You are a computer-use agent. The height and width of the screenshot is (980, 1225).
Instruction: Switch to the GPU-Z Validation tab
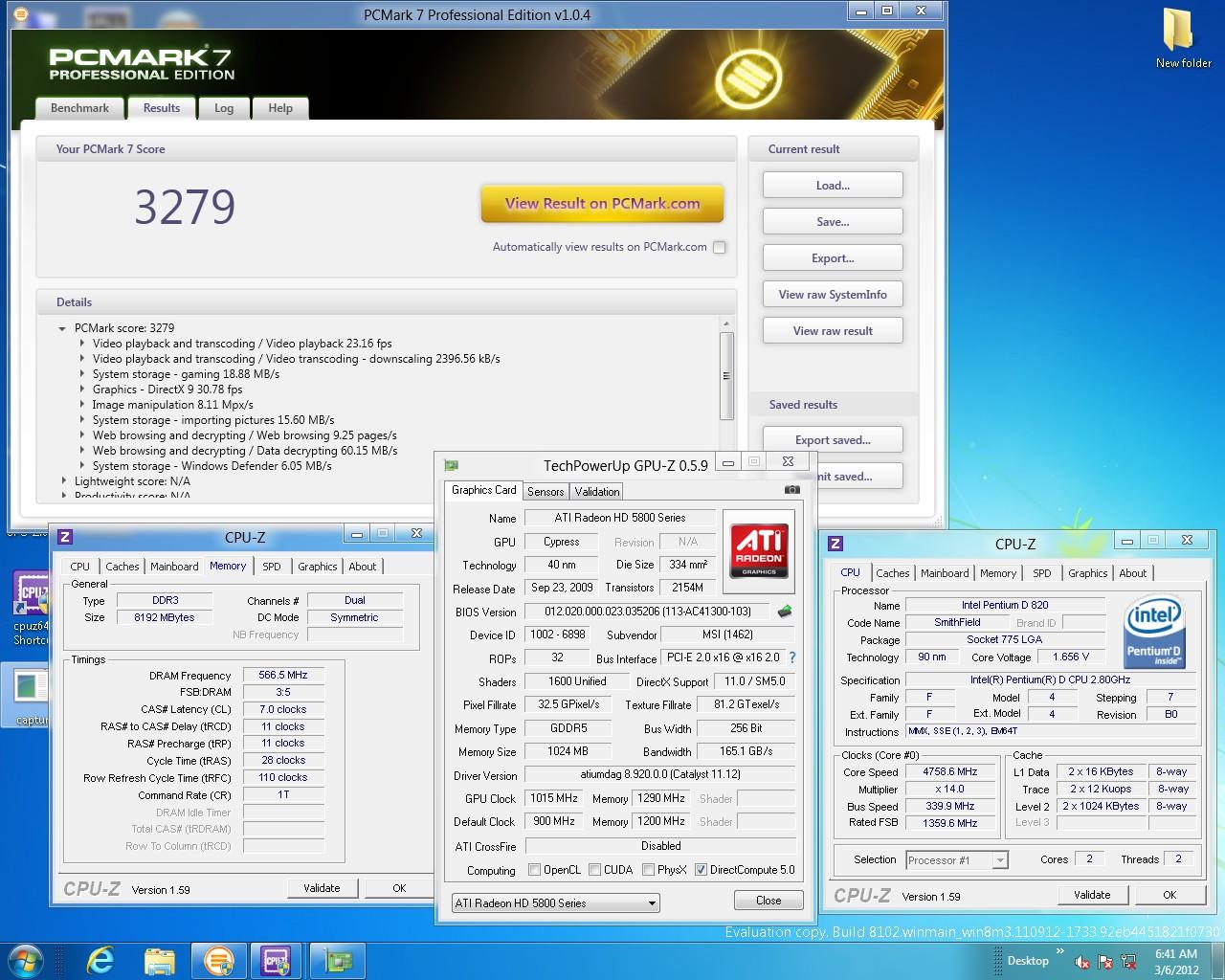[597, 491]
